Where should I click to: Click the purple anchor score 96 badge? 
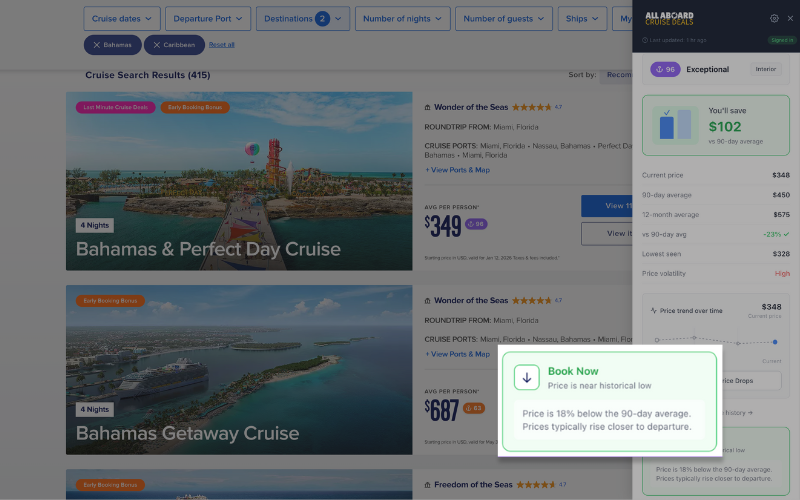coord(664,69)
